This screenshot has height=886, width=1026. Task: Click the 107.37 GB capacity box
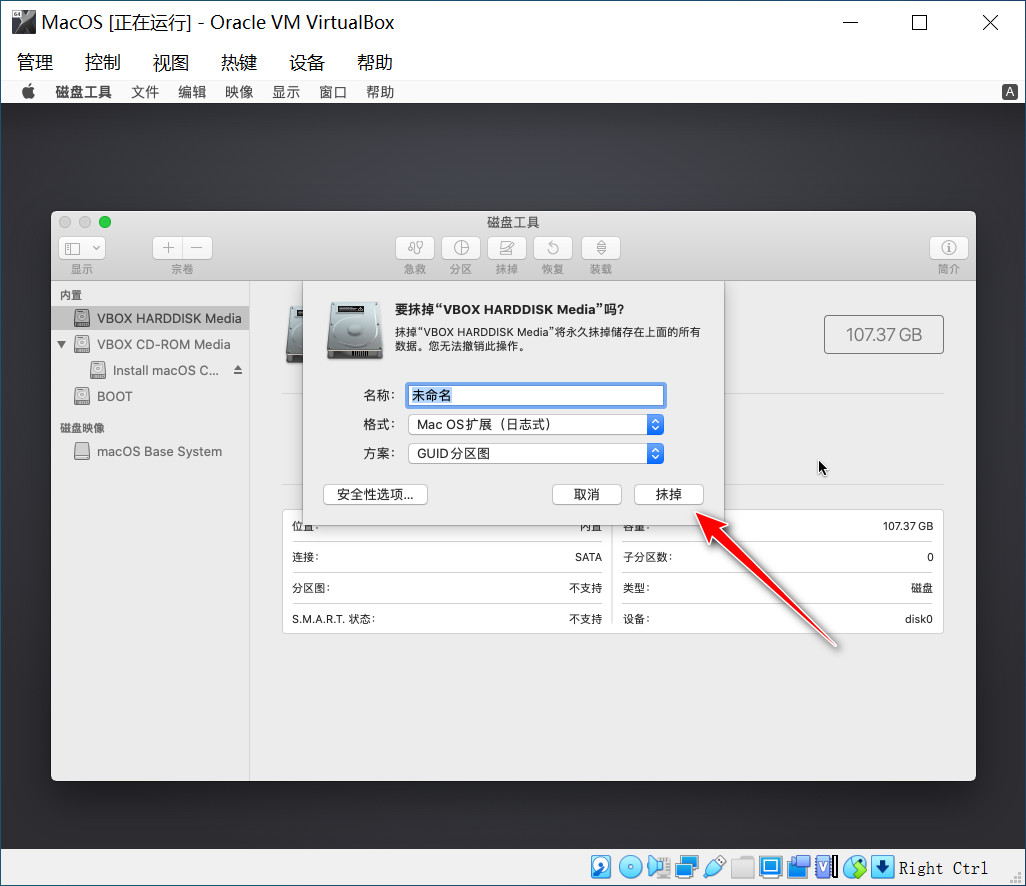point(883,334)
